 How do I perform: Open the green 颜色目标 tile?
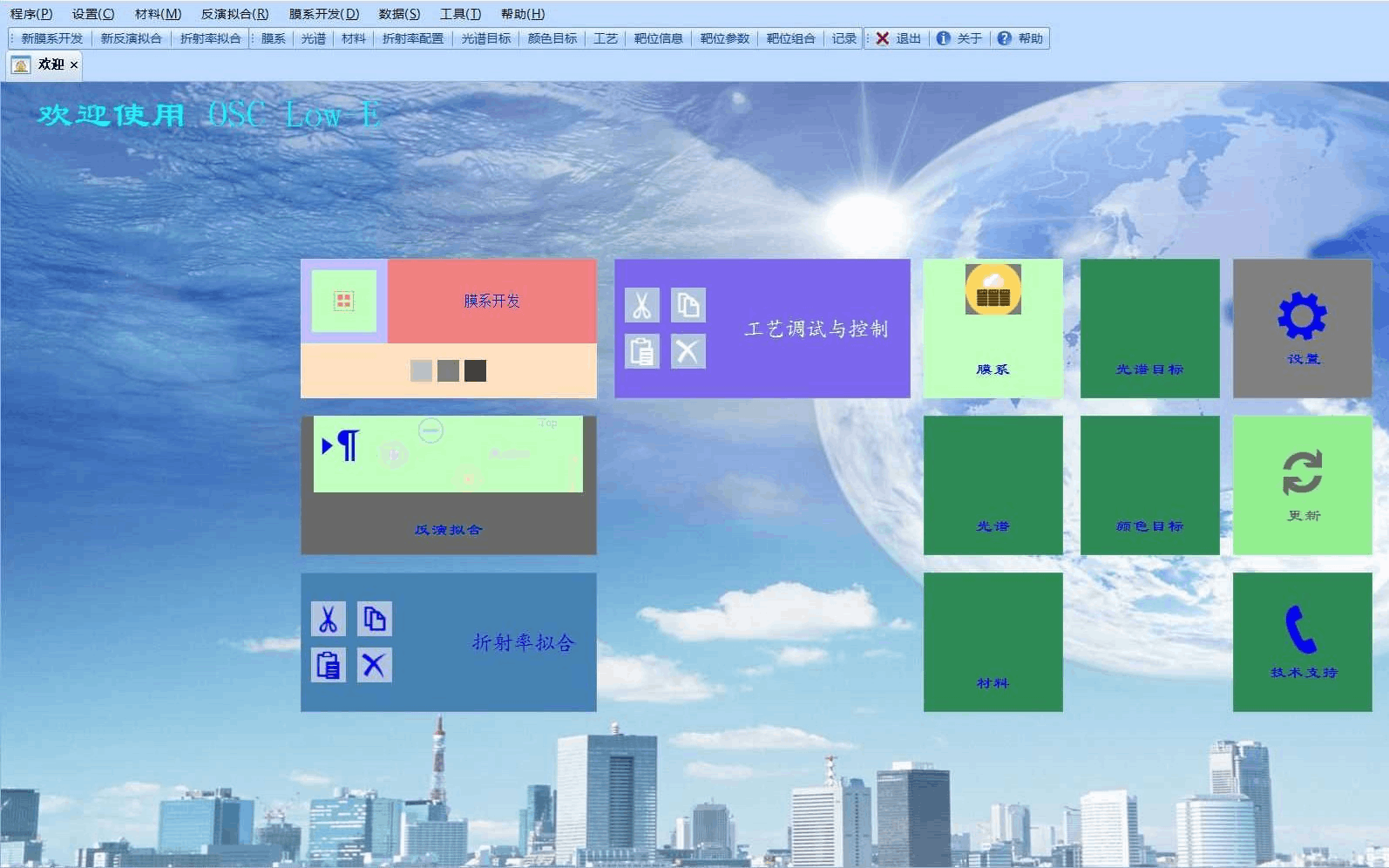1149,485
